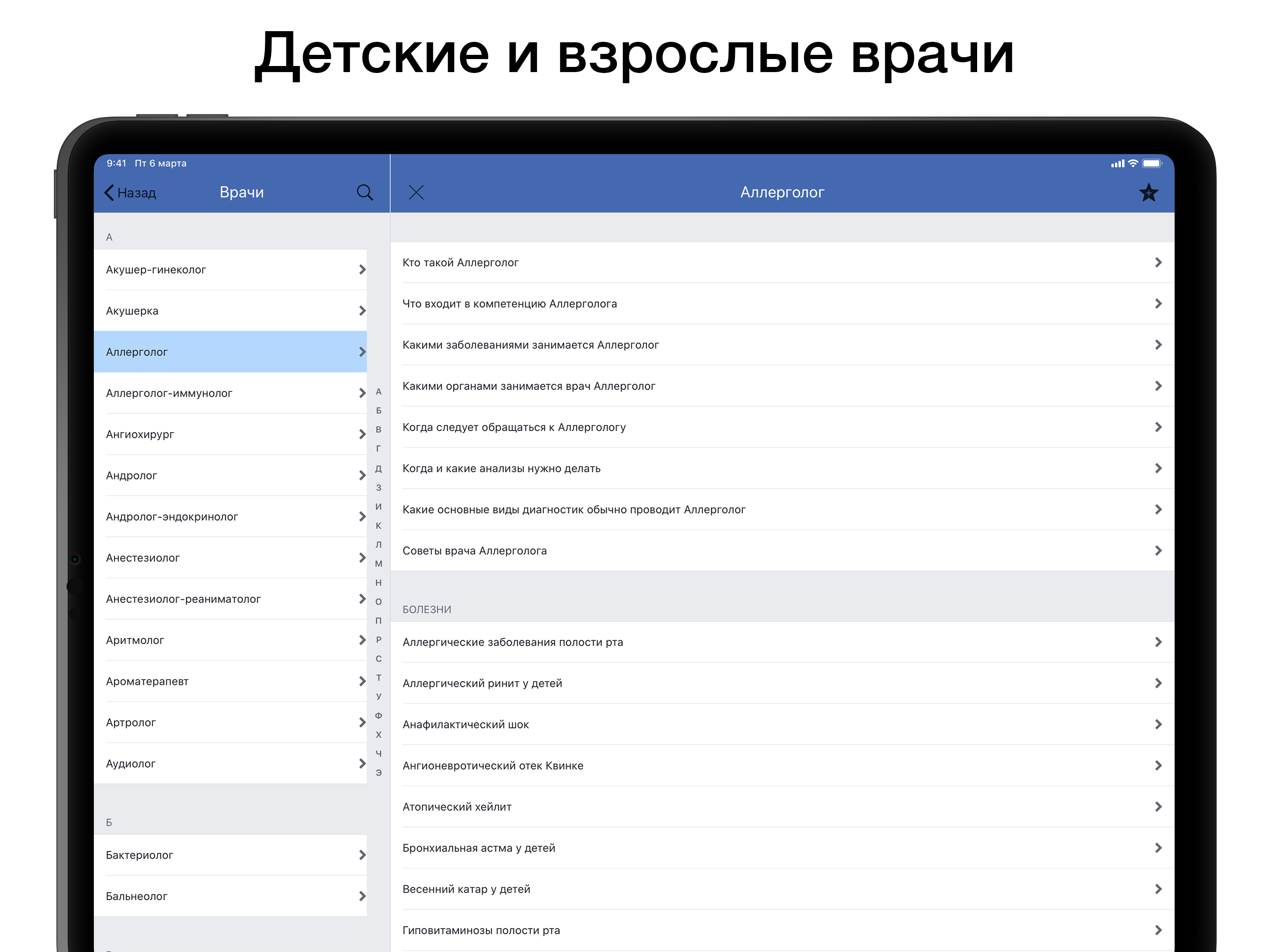Open Советы врача Аллерголога
1270x952 pixels.
[x=782, y=551]
